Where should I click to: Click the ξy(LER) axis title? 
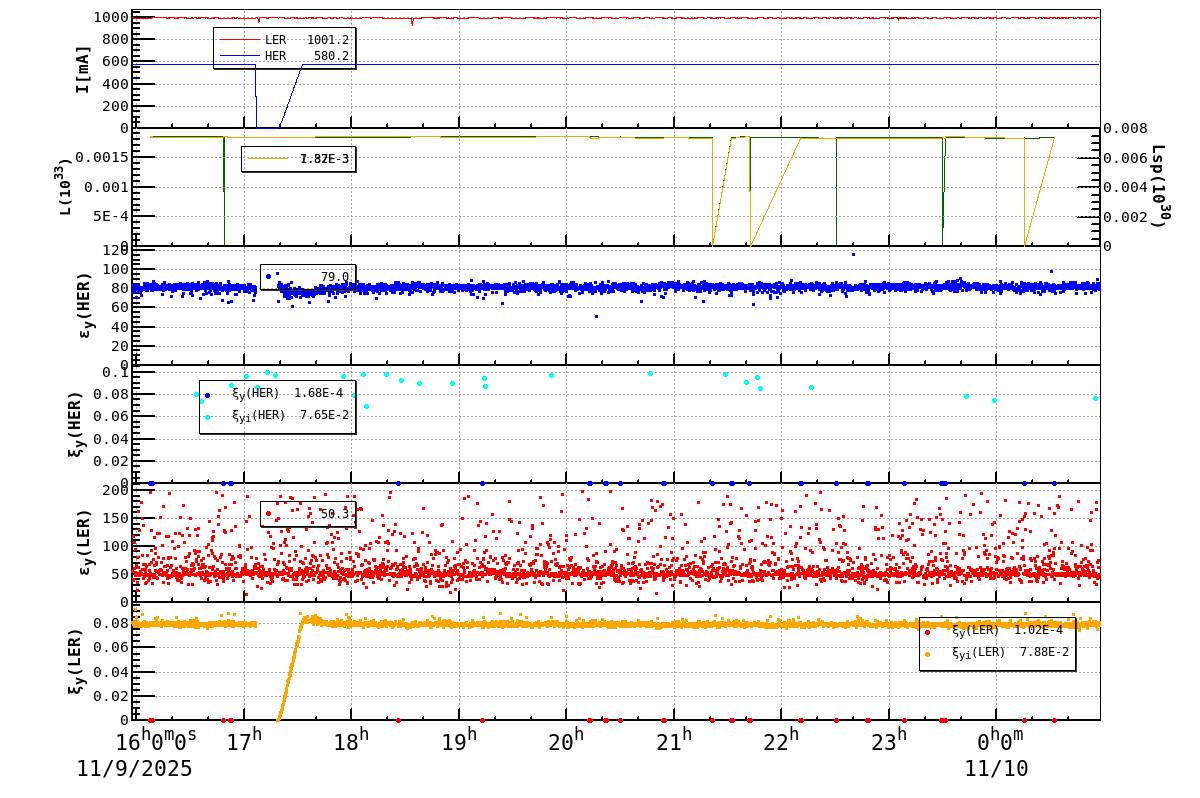(x=76, y=660)
